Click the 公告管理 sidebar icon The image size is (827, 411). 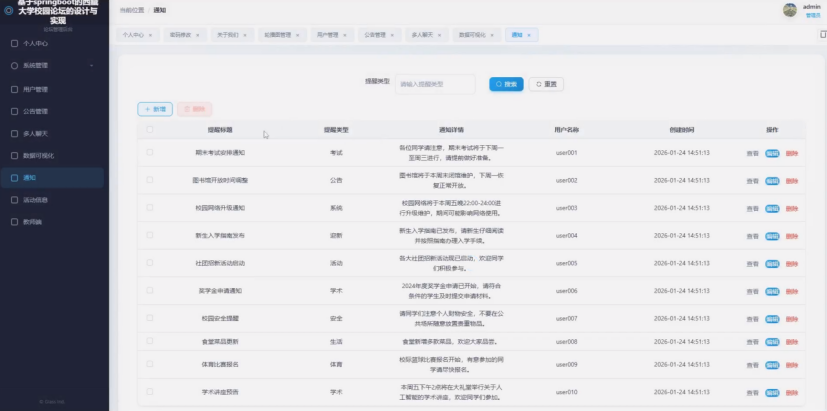coord(15,112)
